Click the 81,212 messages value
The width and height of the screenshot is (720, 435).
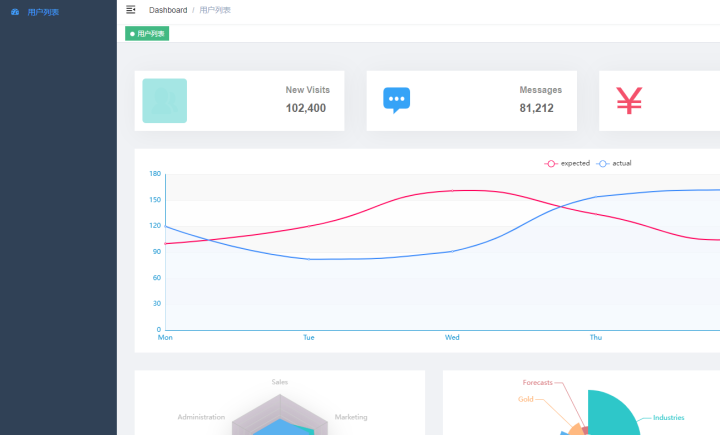click(536, 108)
